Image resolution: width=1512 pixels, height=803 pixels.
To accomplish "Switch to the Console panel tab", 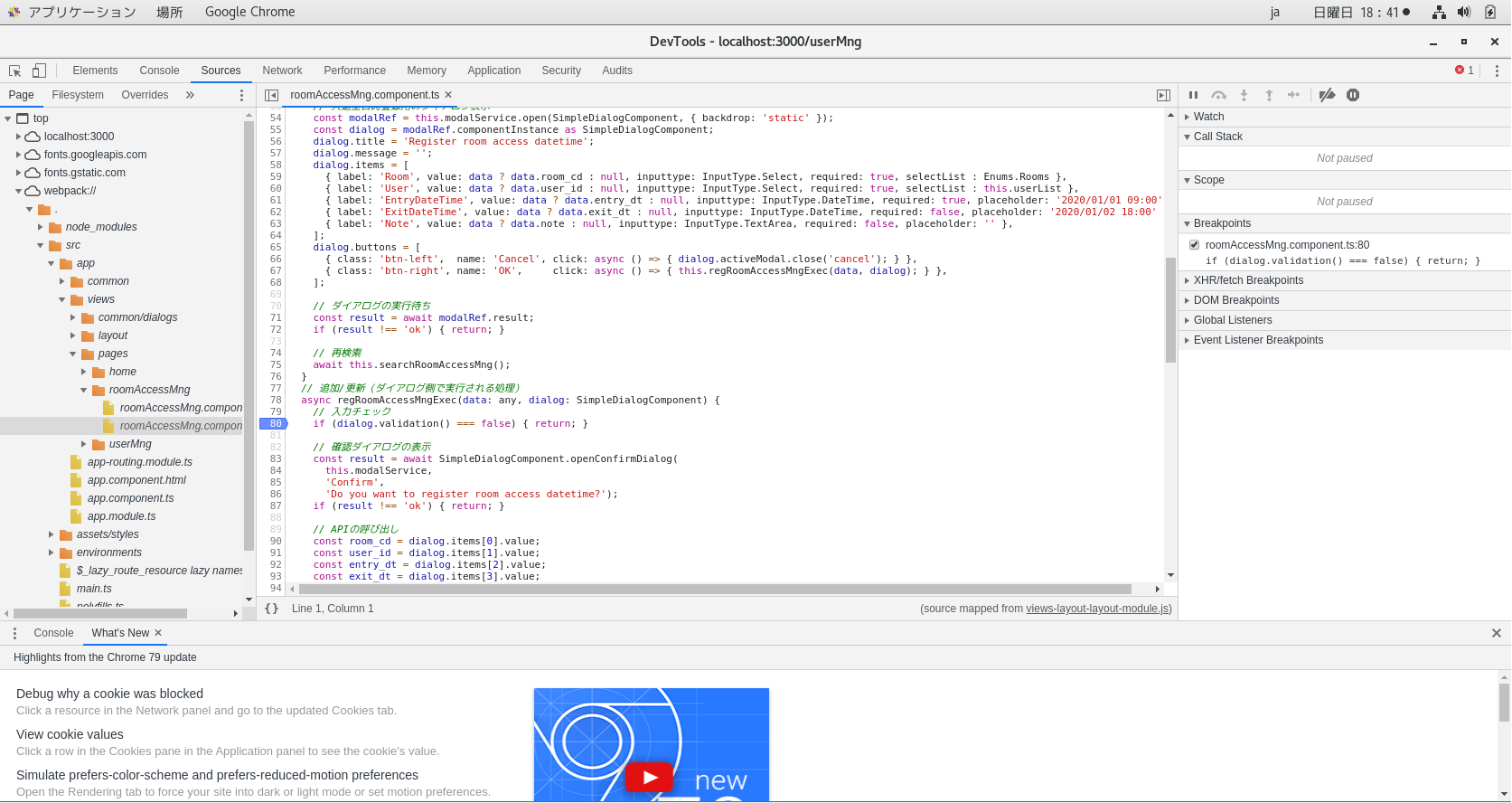I will pos(159,71).
